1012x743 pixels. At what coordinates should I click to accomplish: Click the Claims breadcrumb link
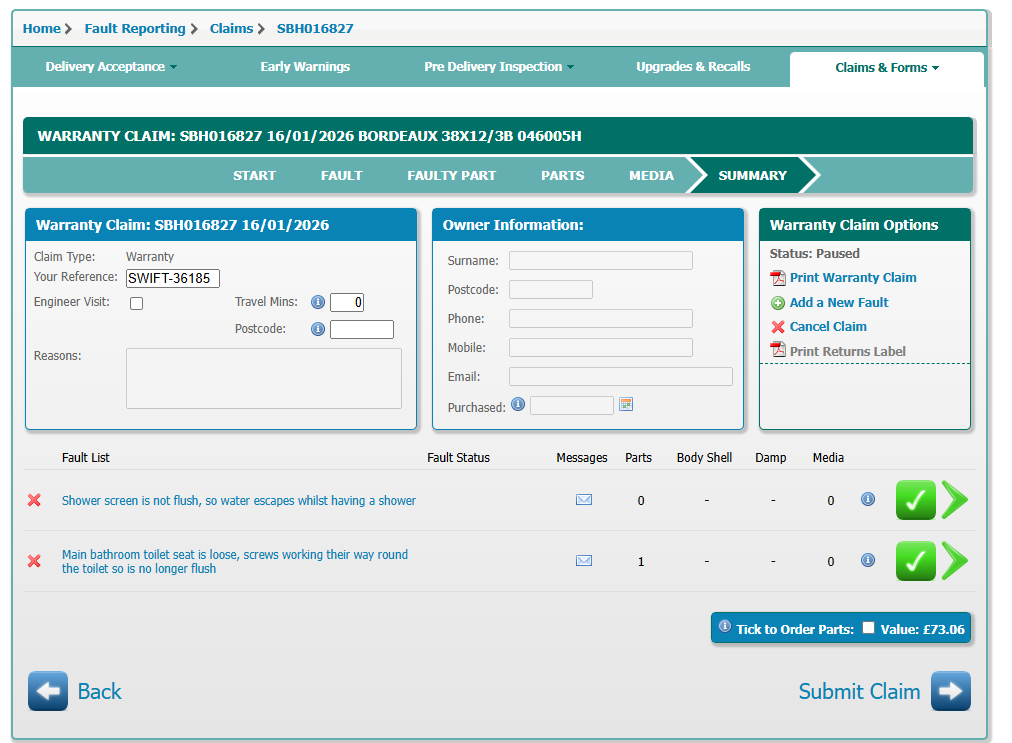(x=231, y=28)
